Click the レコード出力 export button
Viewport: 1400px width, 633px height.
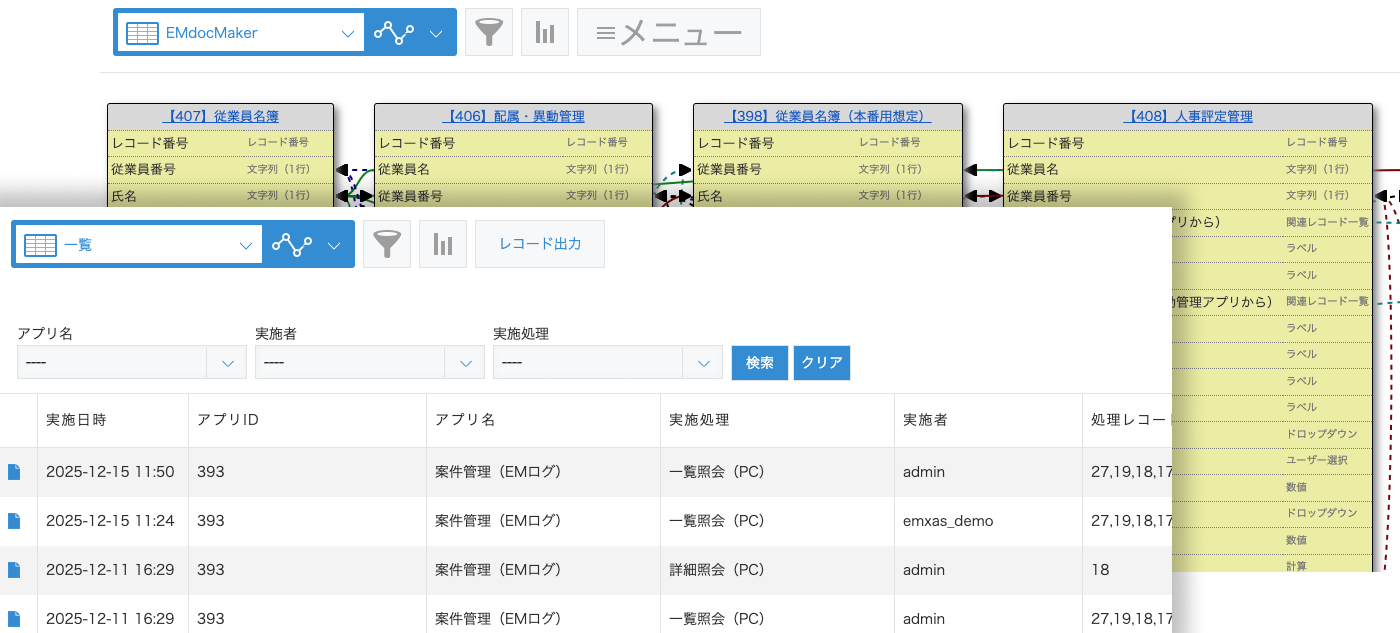pyautogui.click(x=539, y=243)
